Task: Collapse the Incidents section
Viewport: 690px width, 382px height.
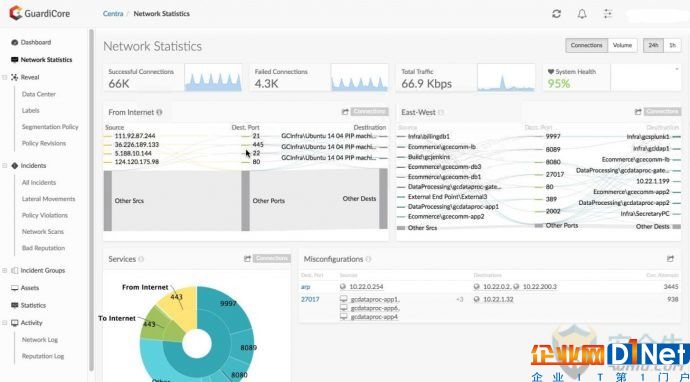Action: pyautogui.click(x=5, y=165)
